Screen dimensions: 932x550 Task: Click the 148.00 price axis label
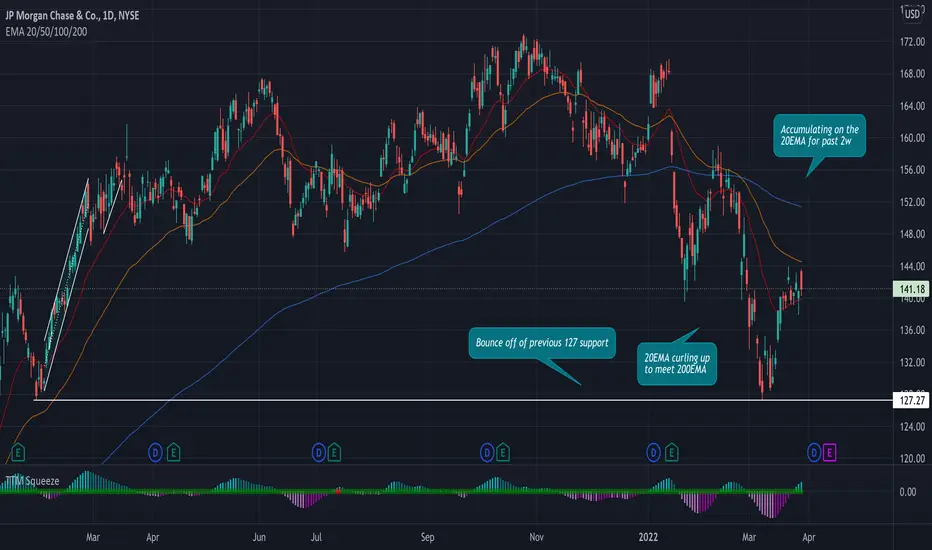pos(912,234)
